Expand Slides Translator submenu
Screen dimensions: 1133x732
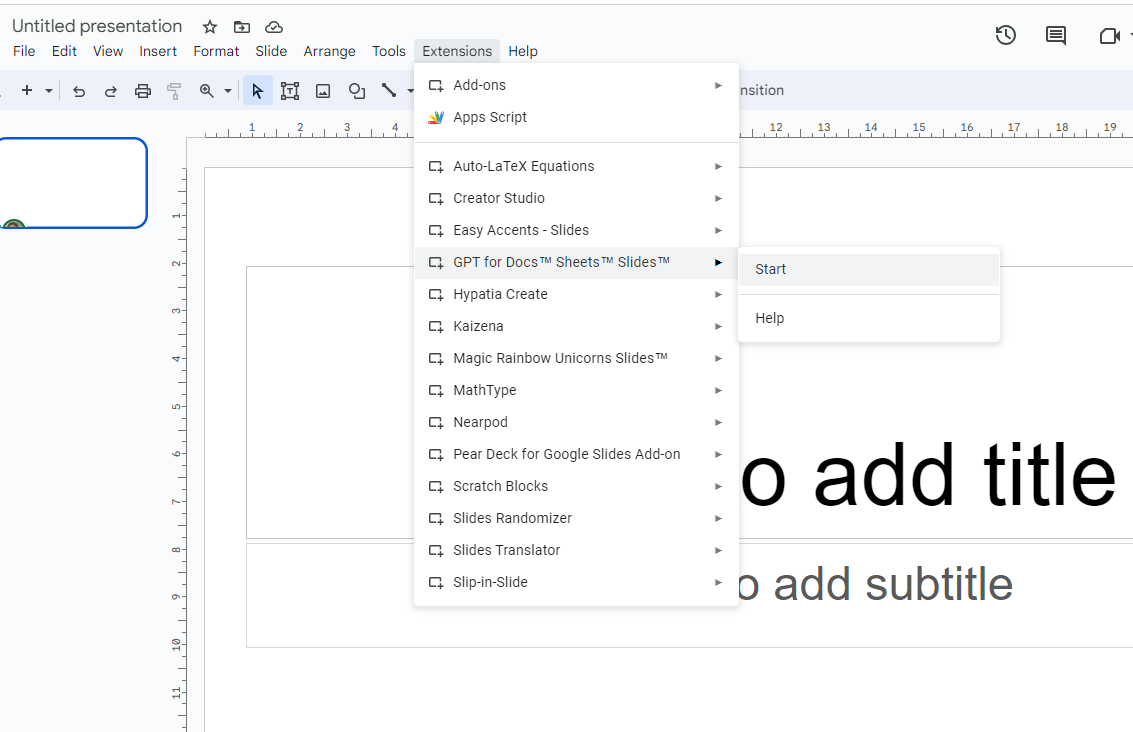click(576, 551)
